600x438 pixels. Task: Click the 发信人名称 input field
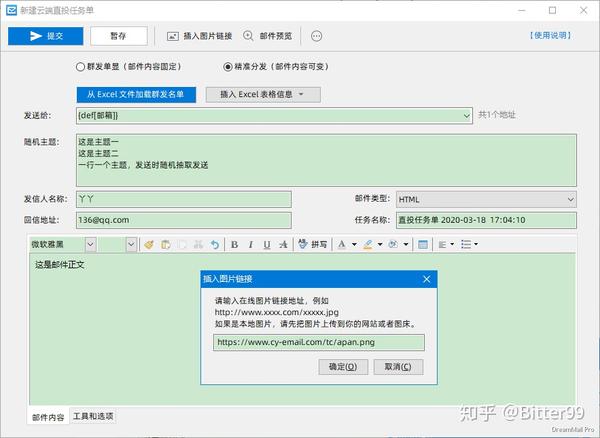(184, 199)
